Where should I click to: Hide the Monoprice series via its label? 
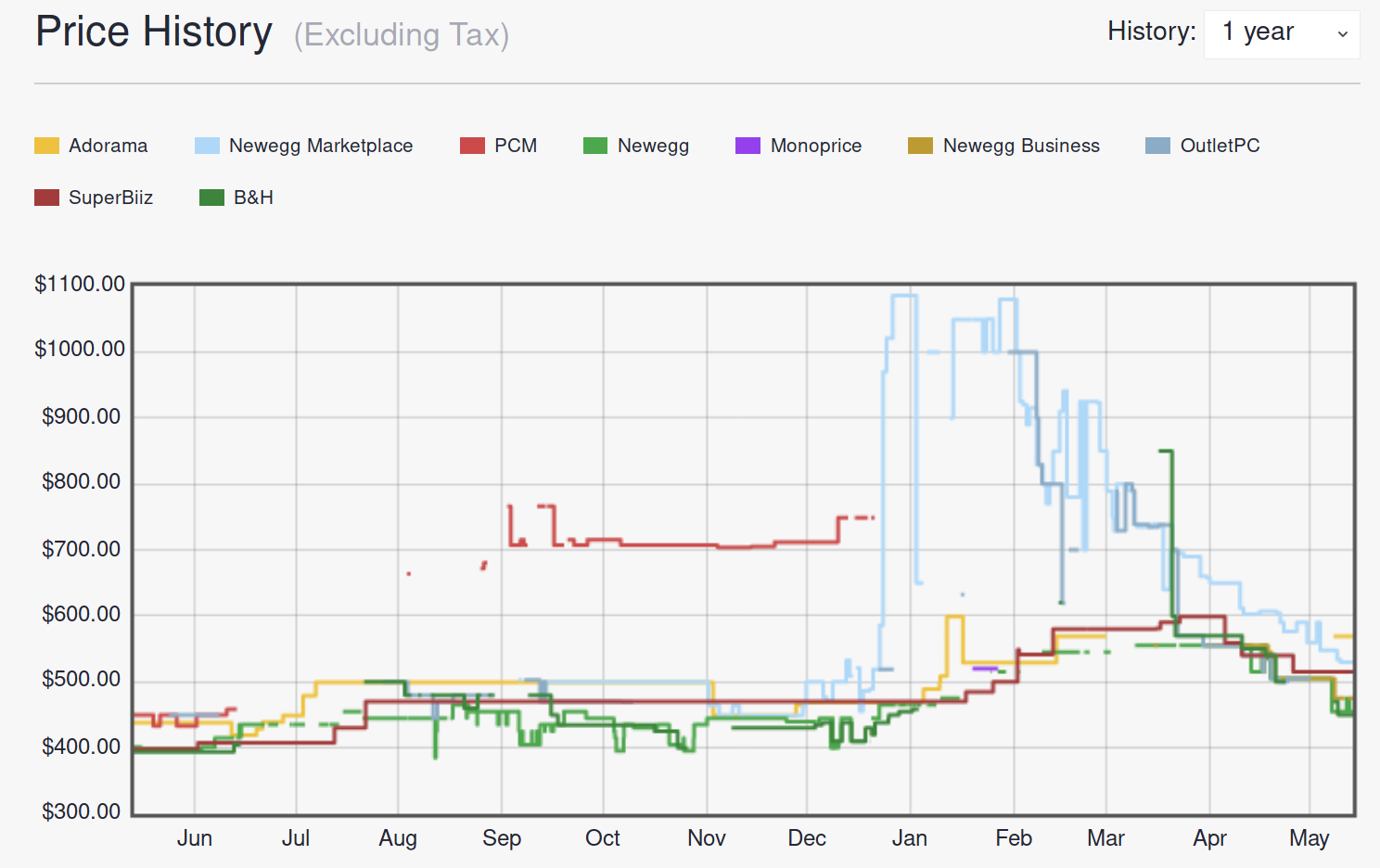(816, 146)
